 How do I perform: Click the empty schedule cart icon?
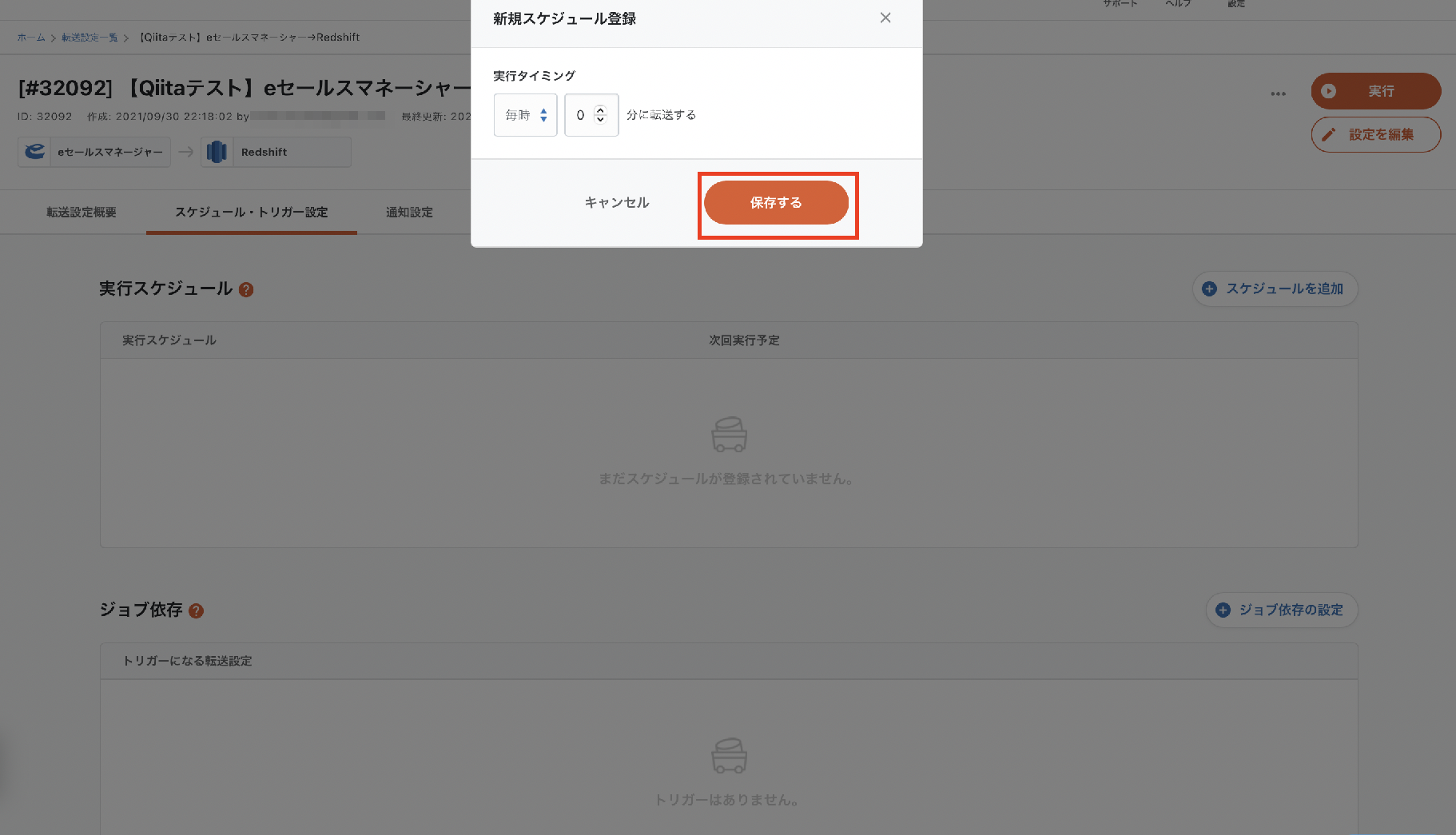point(729,435)
